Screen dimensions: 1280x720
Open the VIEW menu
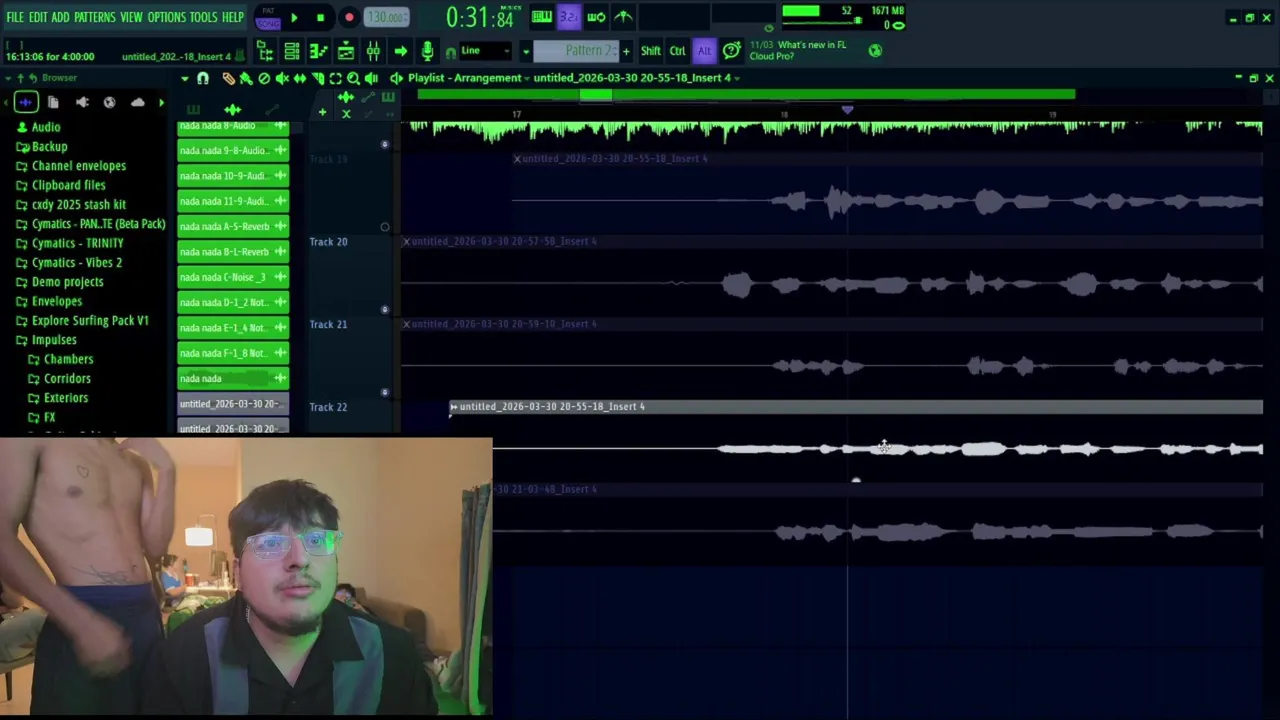[132, 18]
